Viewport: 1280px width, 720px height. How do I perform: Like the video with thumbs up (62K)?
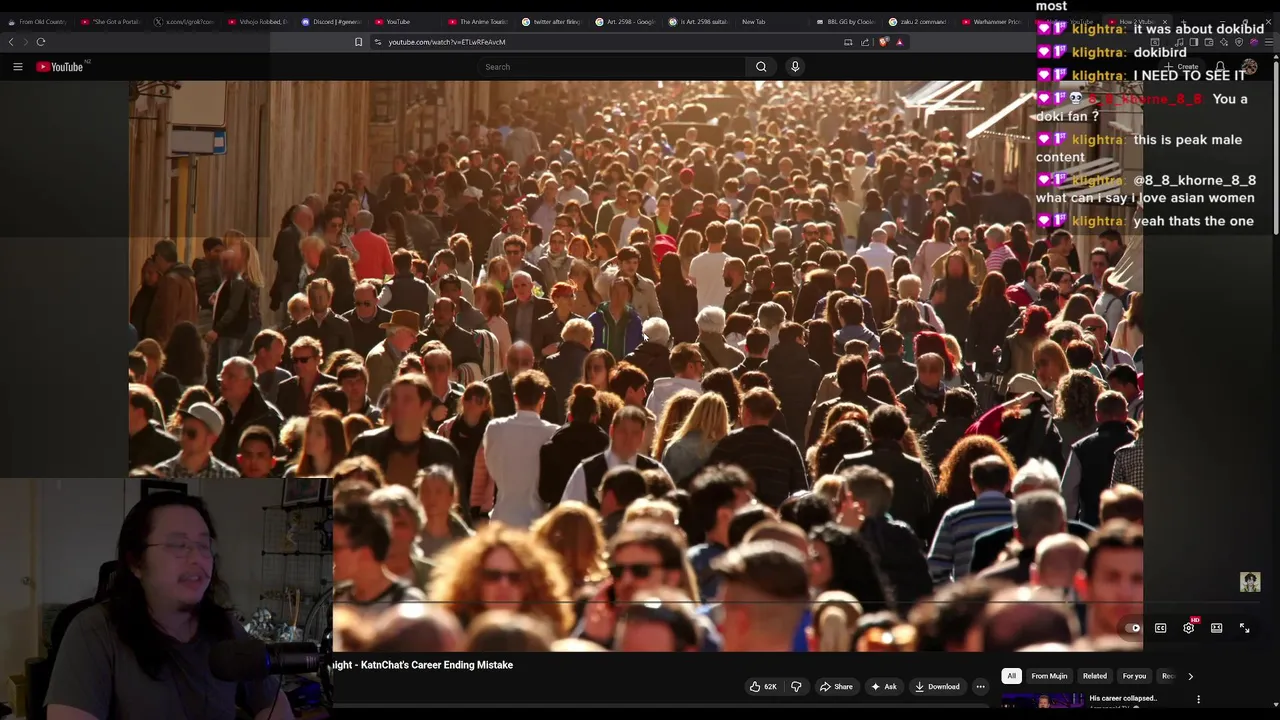coord(764,687)
